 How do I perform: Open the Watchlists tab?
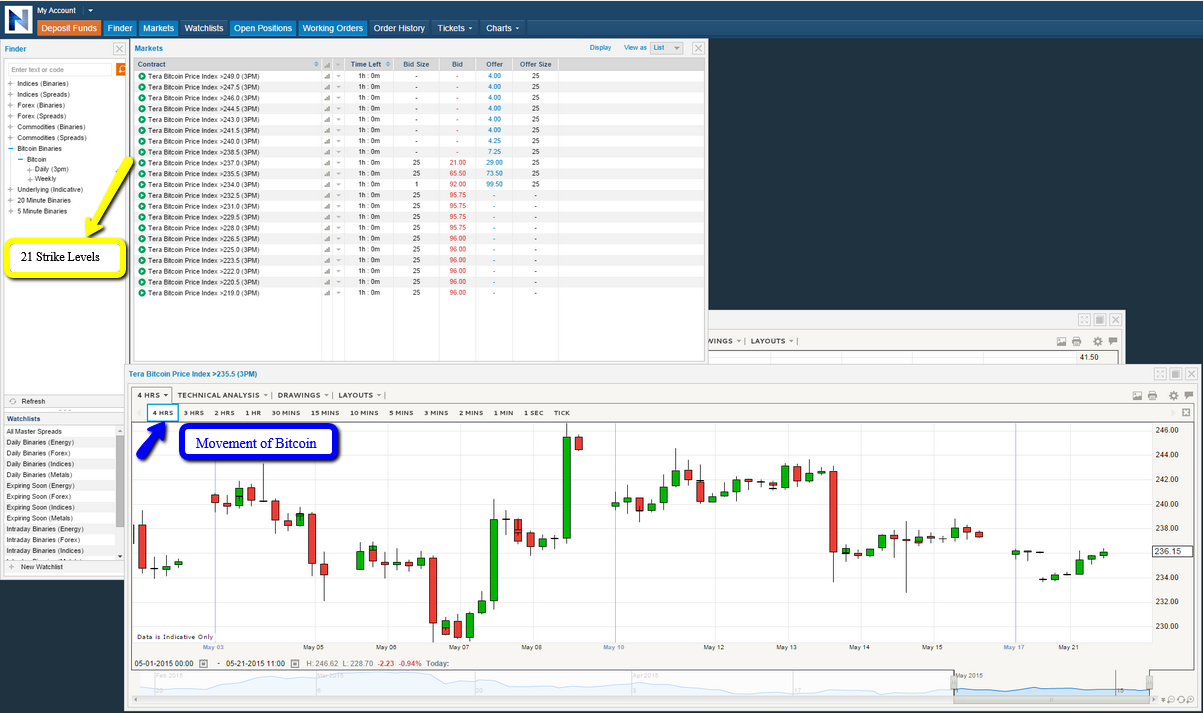[x=204, y=28]
